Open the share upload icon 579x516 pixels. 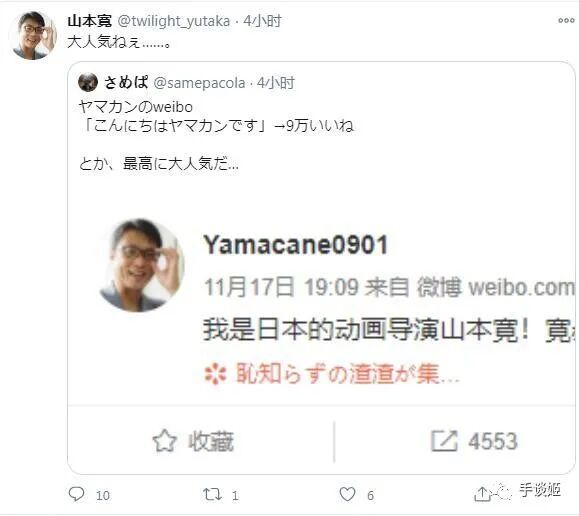pyautogui.click(x=482, y=494)
